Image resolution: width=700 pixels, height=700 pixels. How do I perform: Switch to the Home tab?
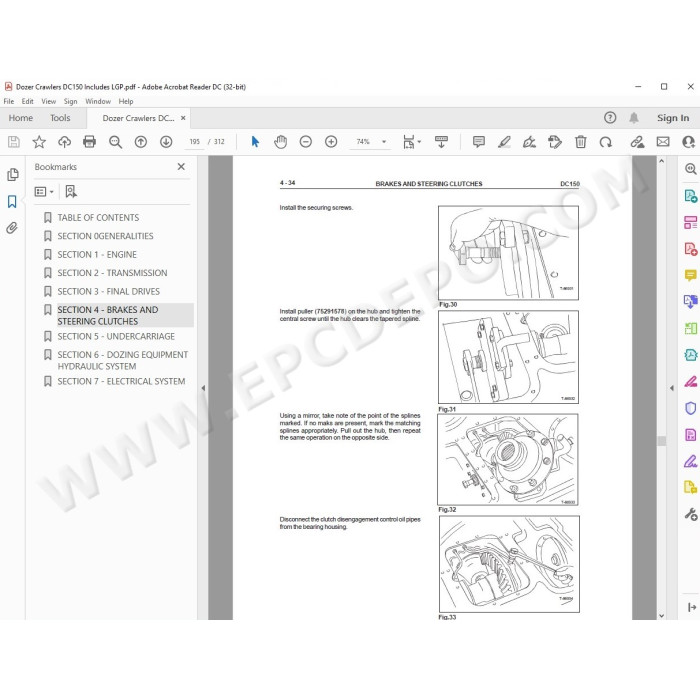coord(21,118)
